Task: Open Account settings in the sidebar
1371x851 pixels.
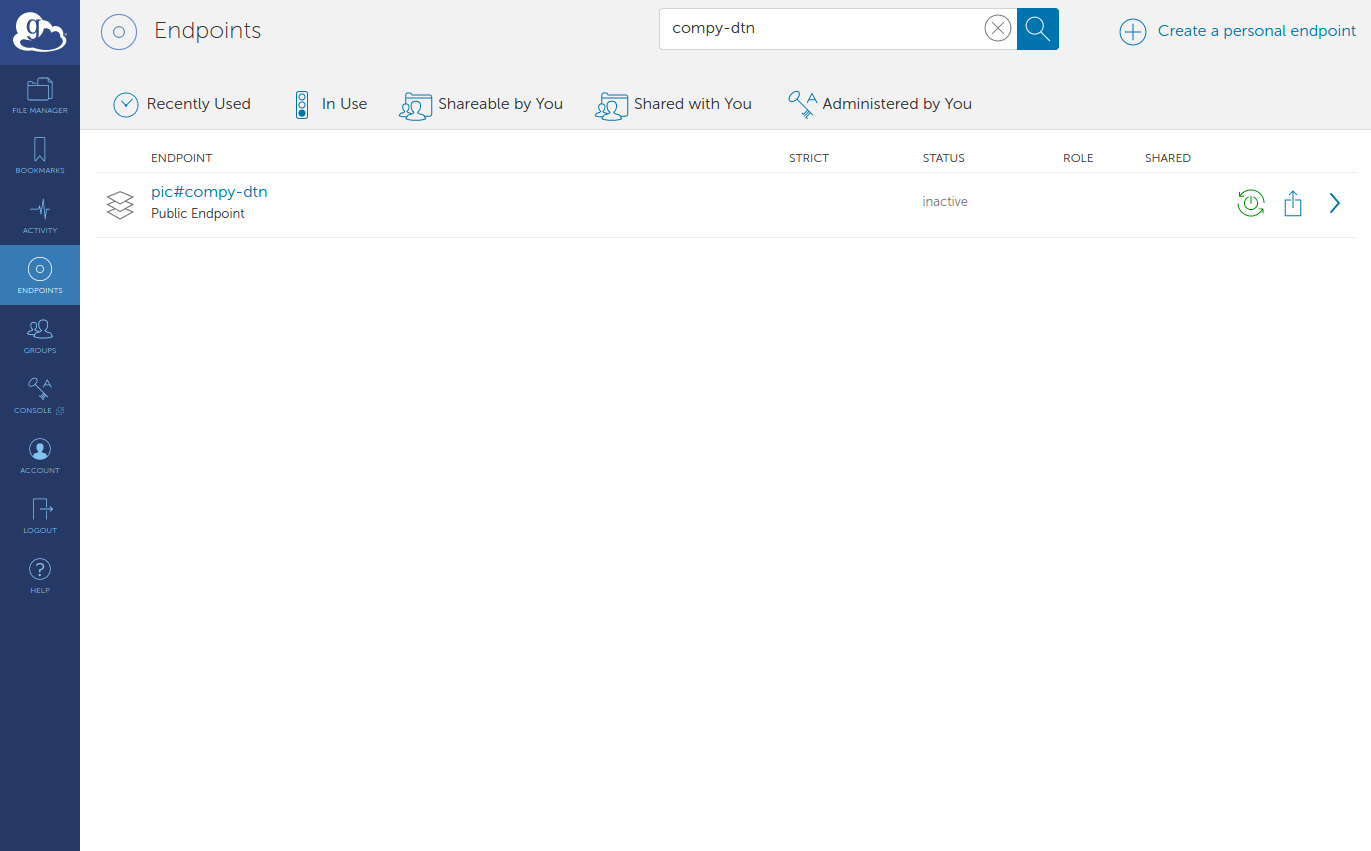Action: tap(40, 455)
